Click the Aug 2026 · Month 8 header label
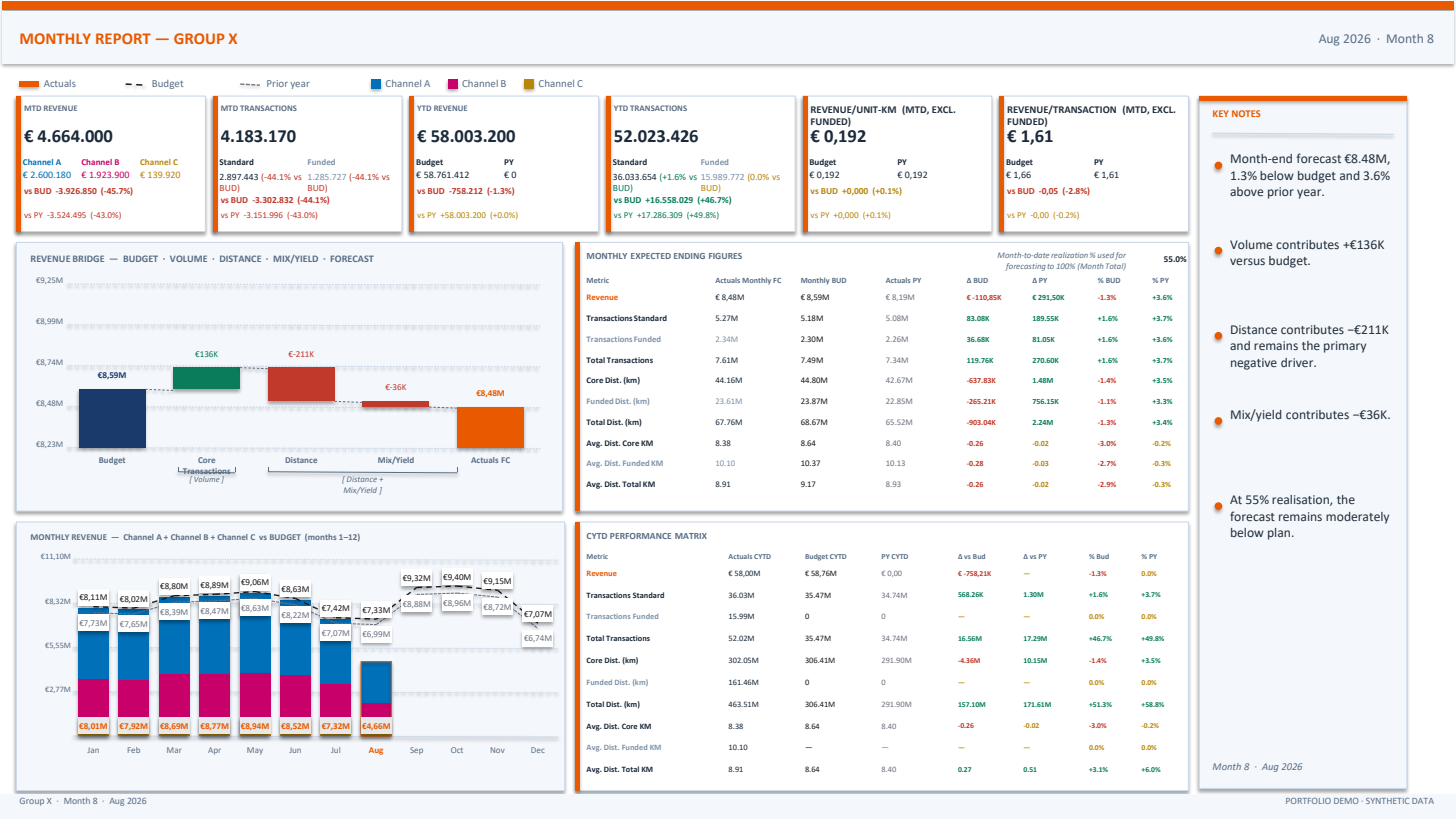 [x=1376, y=39]
